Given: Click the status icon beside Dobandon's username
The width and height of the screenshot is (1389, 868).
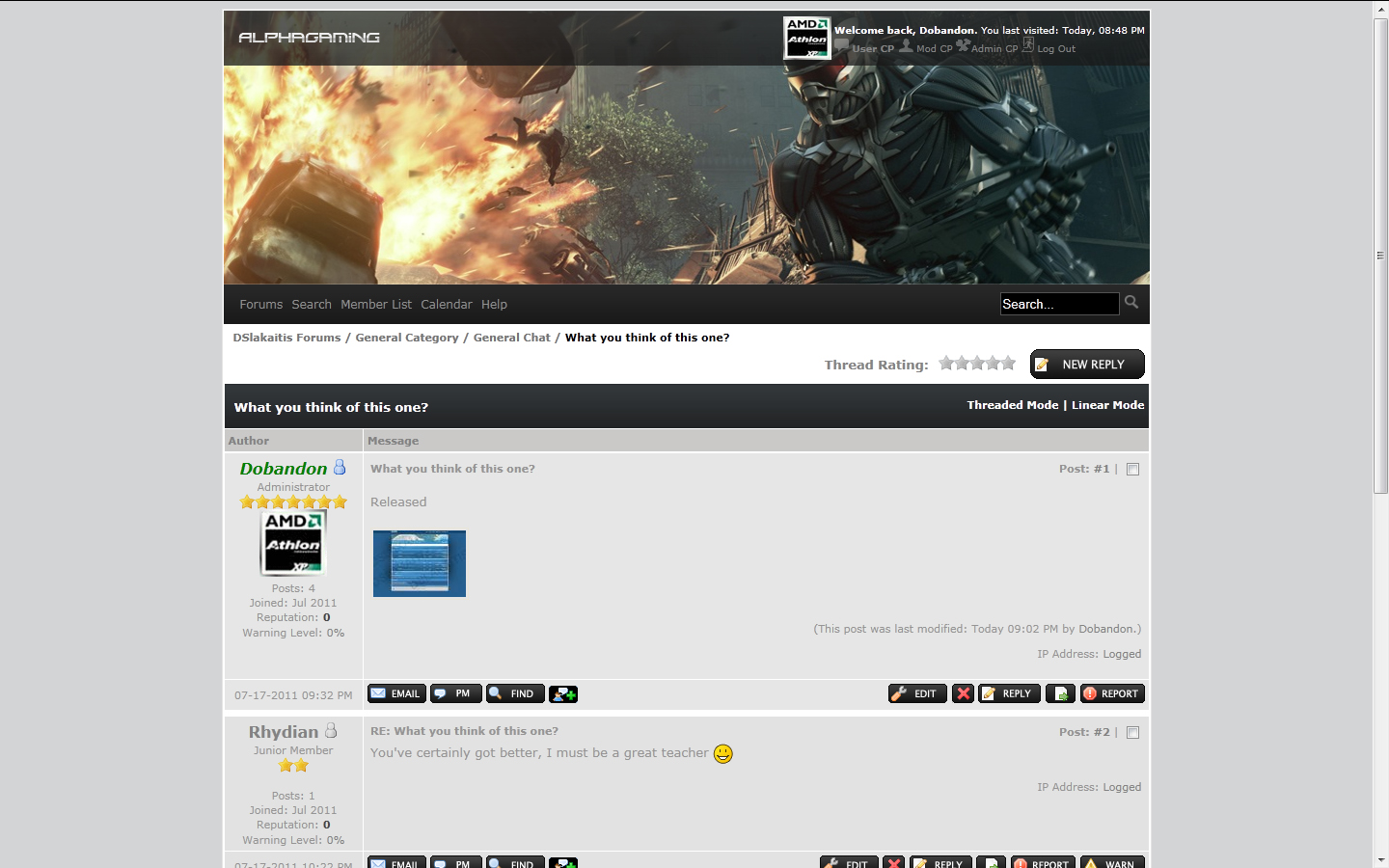Looking at the screenshot, I should click(x=340, y=468).
